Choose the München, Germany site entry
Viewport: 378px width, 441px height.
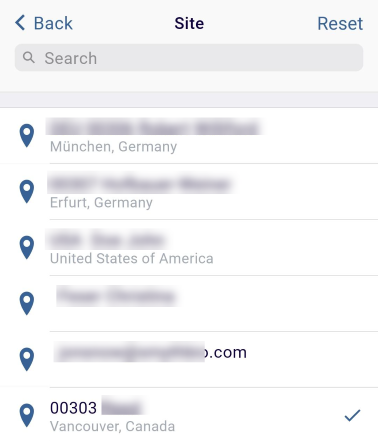[x=189, y=136]
